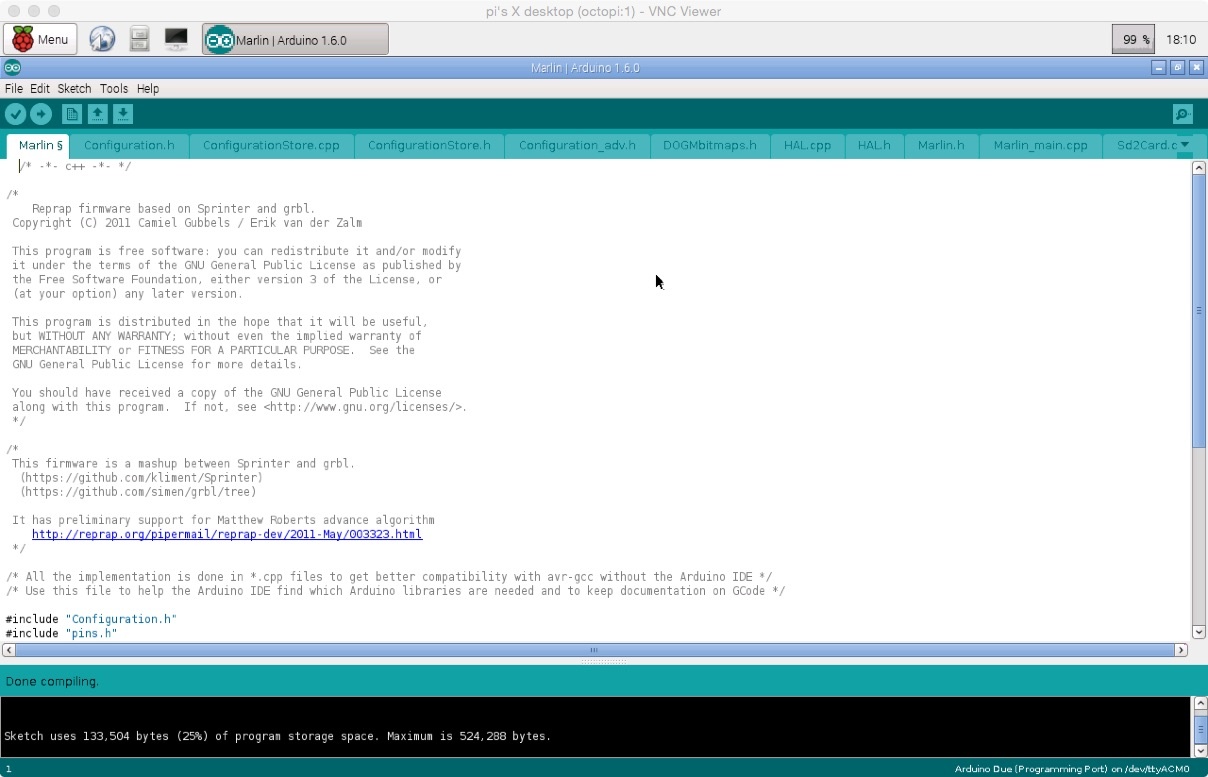The width and height of the screenshot is (1208, 777).
Task: Click the 'Done compiling.' status message
Action: click(52, 681)
